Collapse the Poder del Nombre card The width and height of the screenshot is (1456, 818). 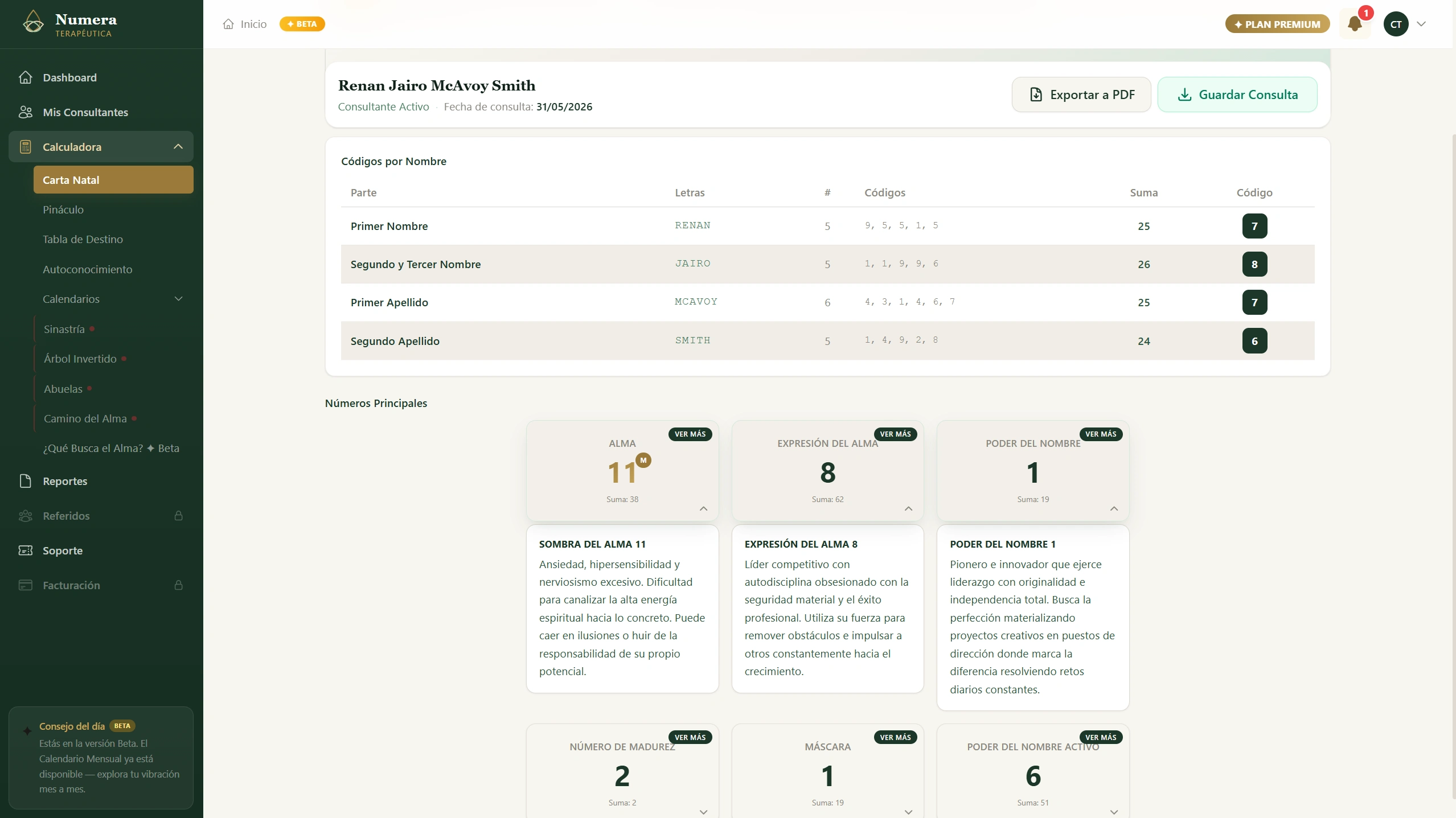[x=1114, y=508]
